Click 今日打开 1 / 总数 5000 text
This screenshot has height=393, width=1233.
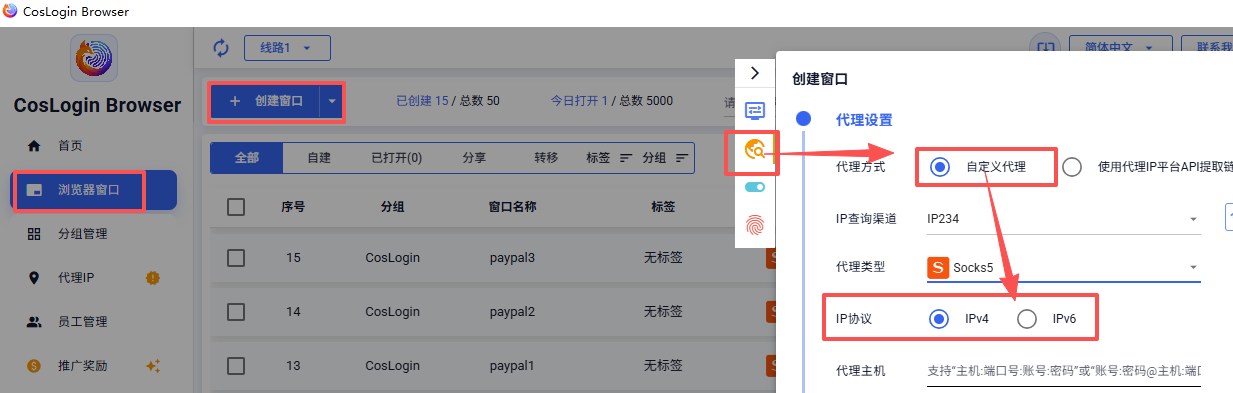pos(612,101)
